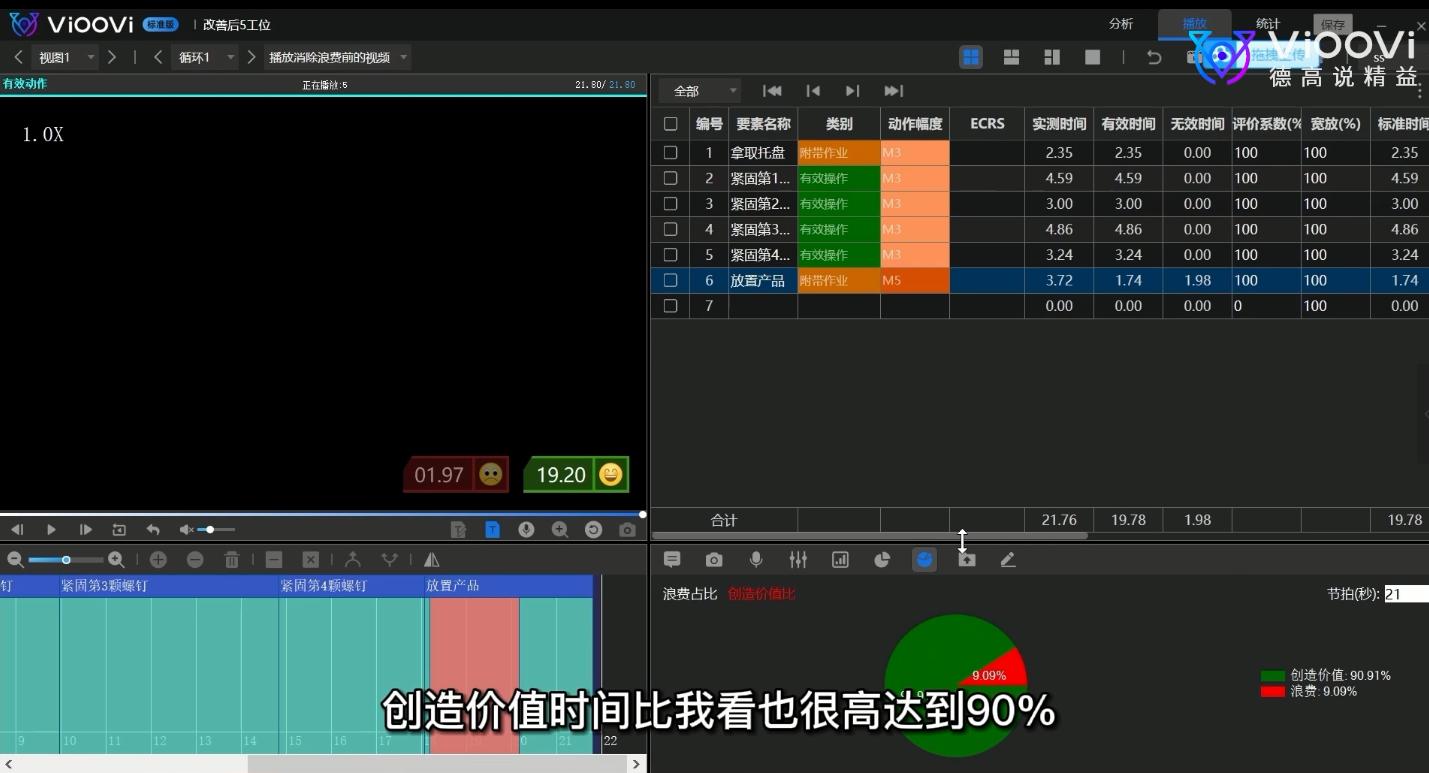Mute the playback volume speaker icon
Image resolution: width=1429 pixels, height=773 pixels.
(x=186, y=529)
